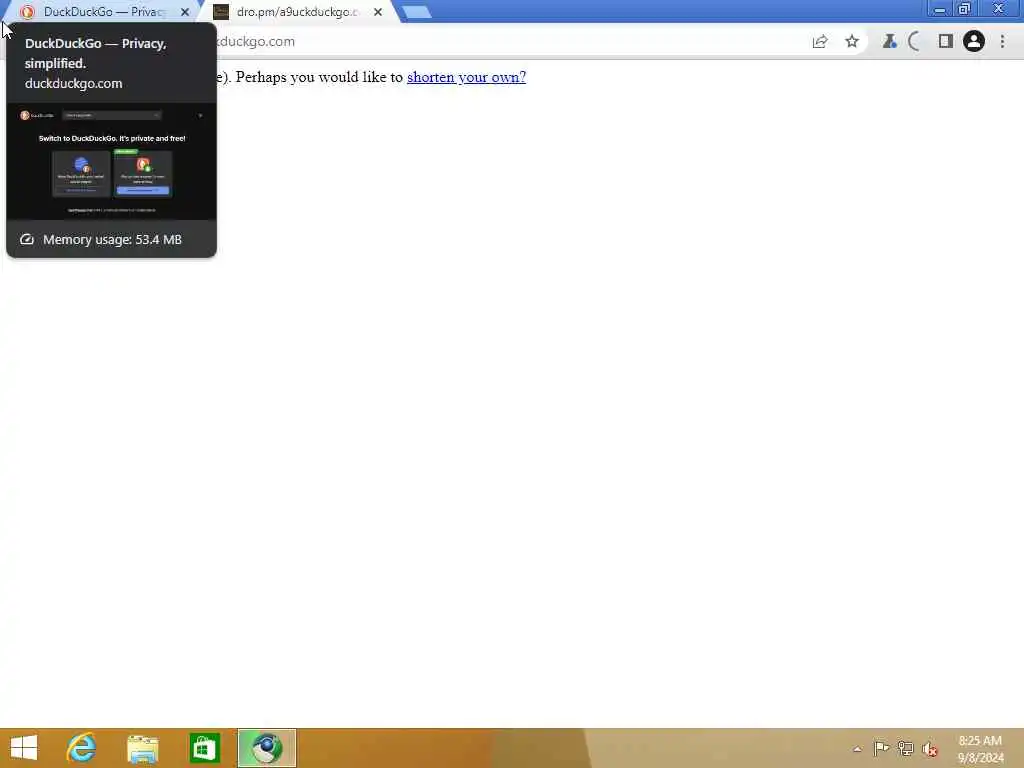Click the share page icon in address bar

[820, 42]
